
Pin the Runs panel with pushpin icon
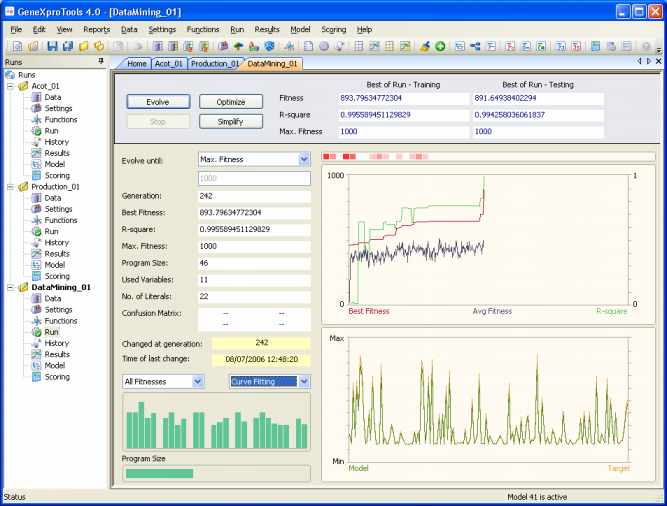tap(101, 62)
